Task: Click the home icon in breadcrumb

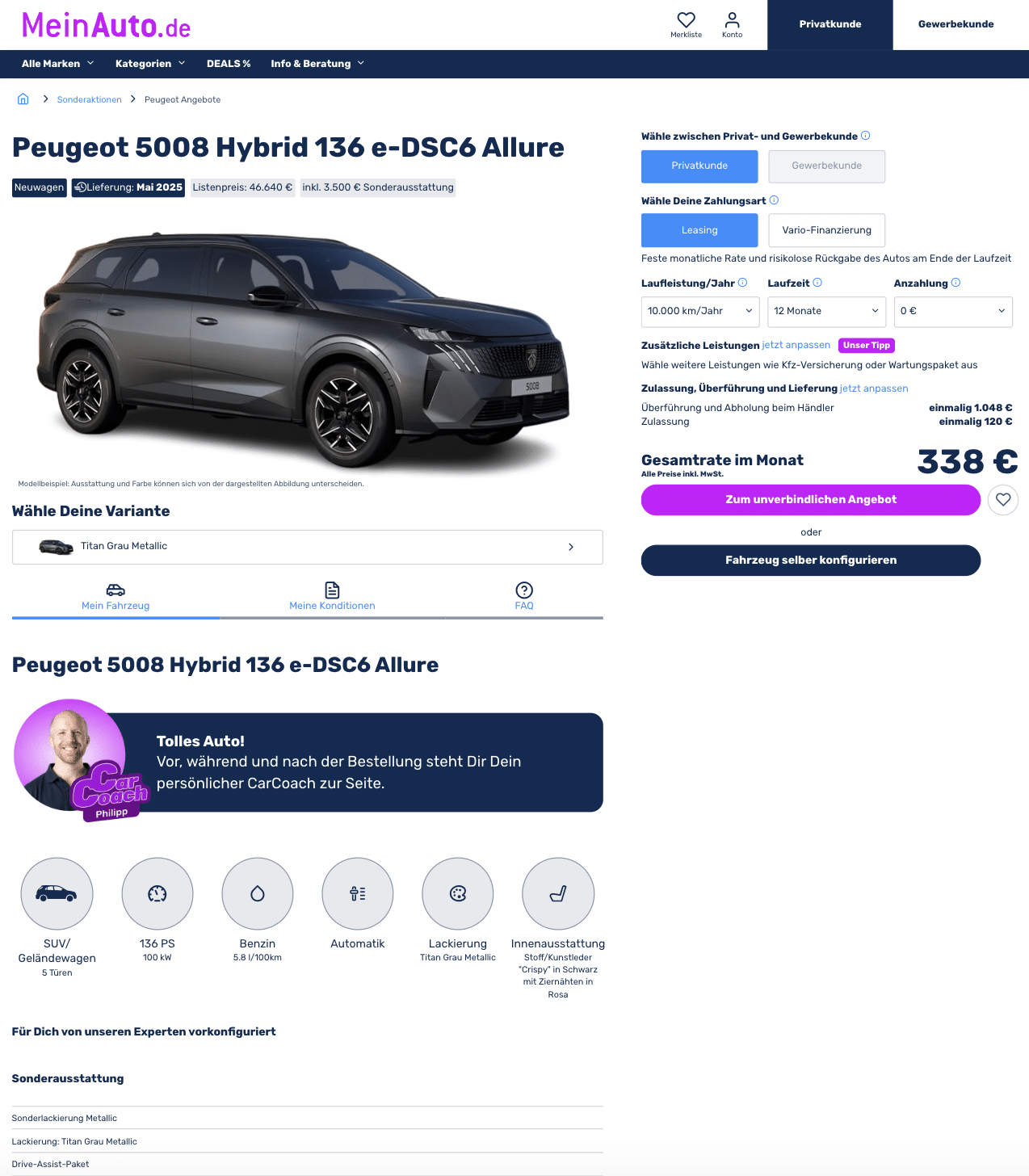Action: point(23,99)
